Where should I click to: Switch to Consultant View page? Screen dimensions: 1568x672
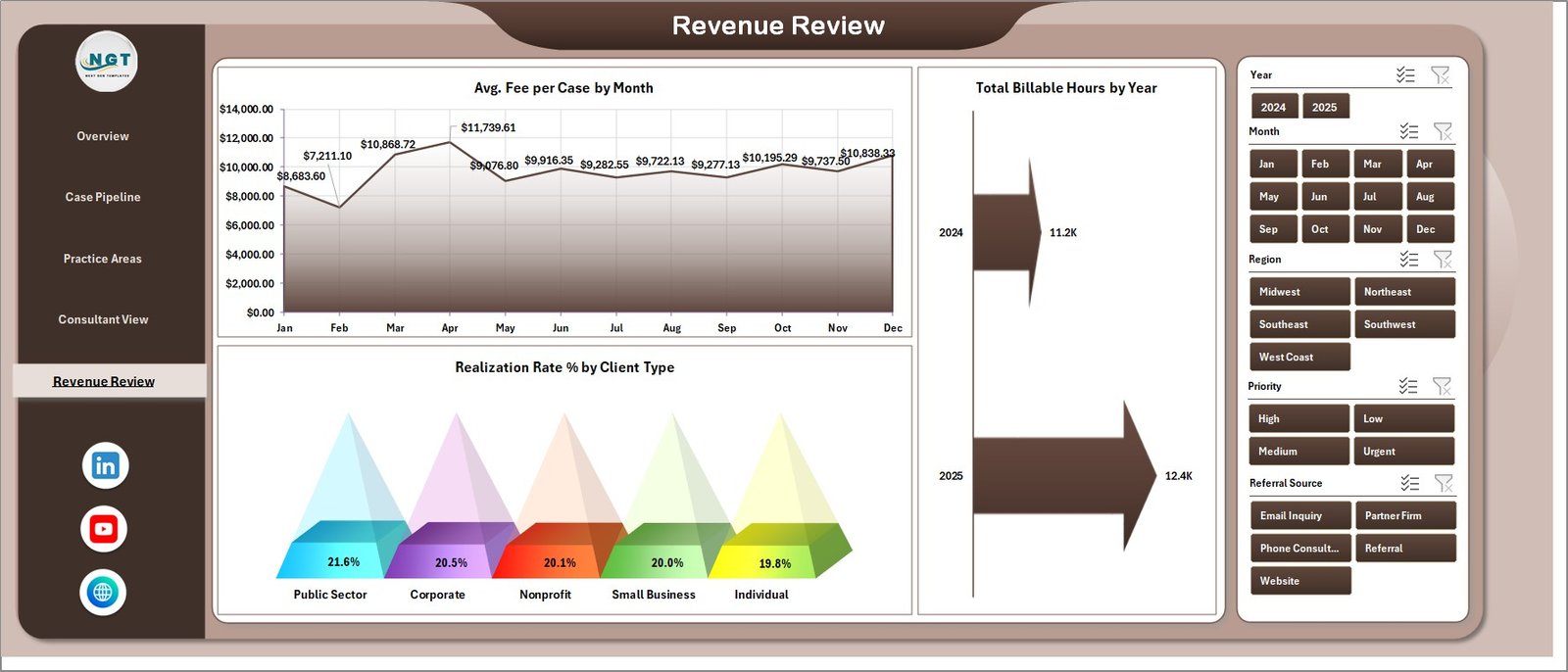tap(103, 319)
